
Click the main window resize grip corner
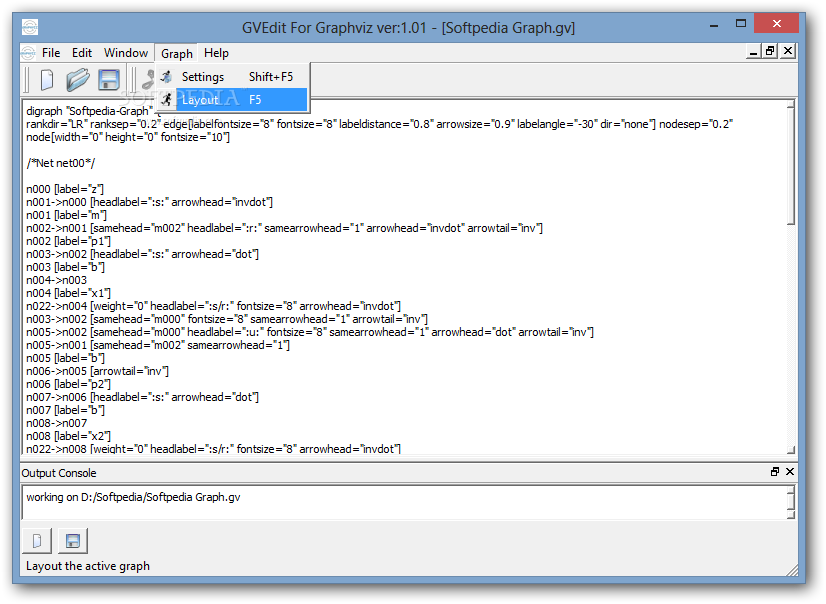[793, 571]
